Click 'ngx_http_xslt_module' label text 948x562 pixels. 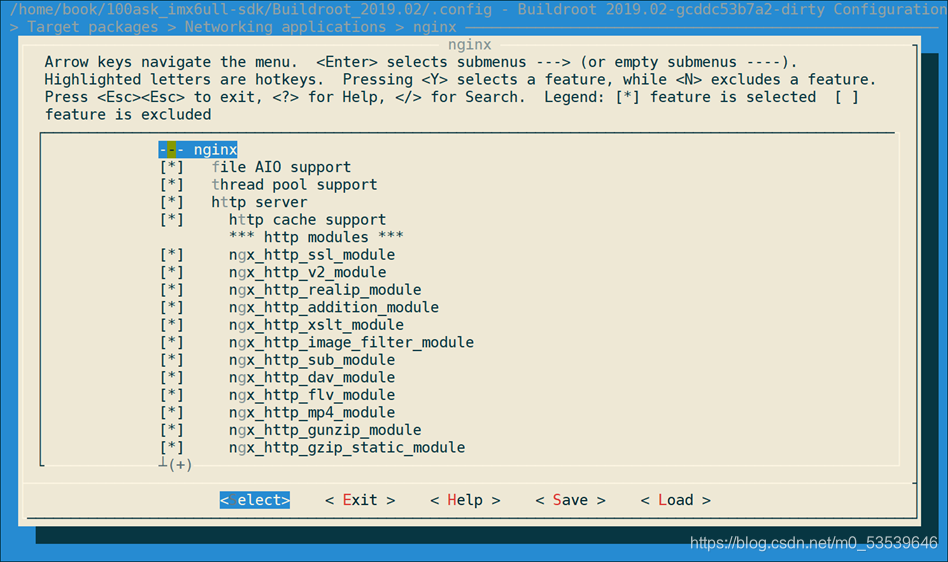[316, 325]
